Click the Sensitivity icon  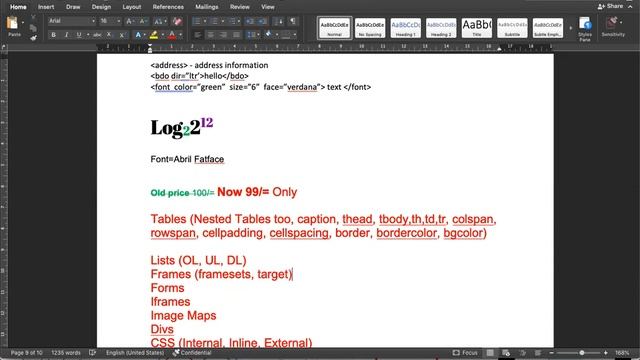click(x=613, y=27)
